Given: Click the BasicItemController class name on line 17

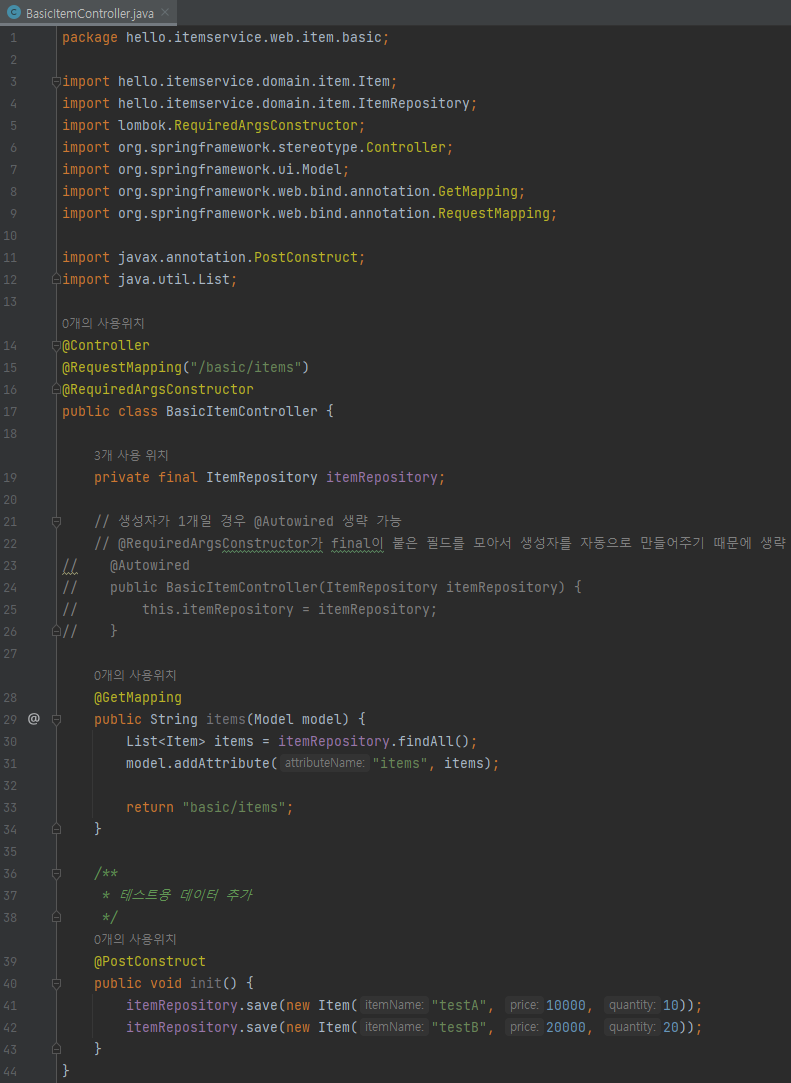Looking at the screenshot, I should point(242,412).
